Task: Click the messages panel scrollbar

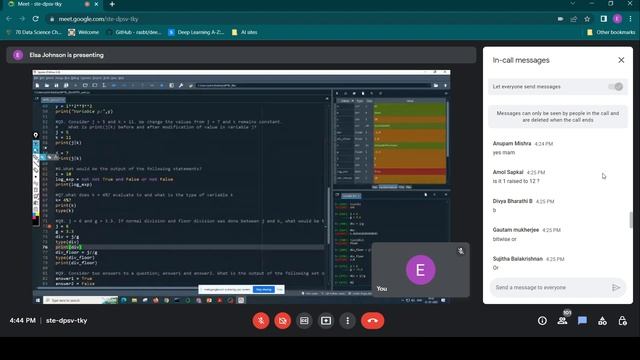Action: click(631, 220)
